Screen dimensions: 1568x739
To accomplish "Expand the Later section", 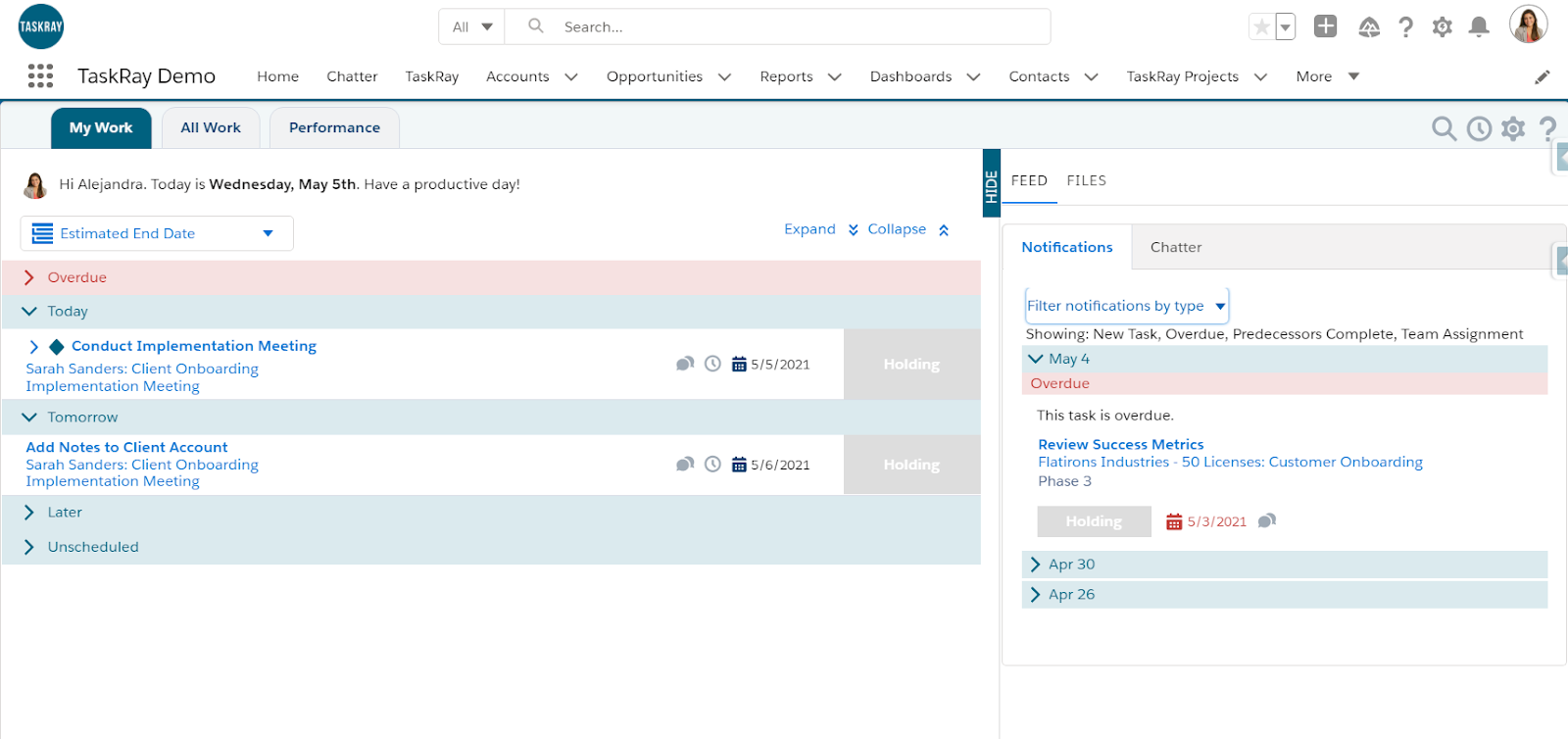I will tap(29, 513).
